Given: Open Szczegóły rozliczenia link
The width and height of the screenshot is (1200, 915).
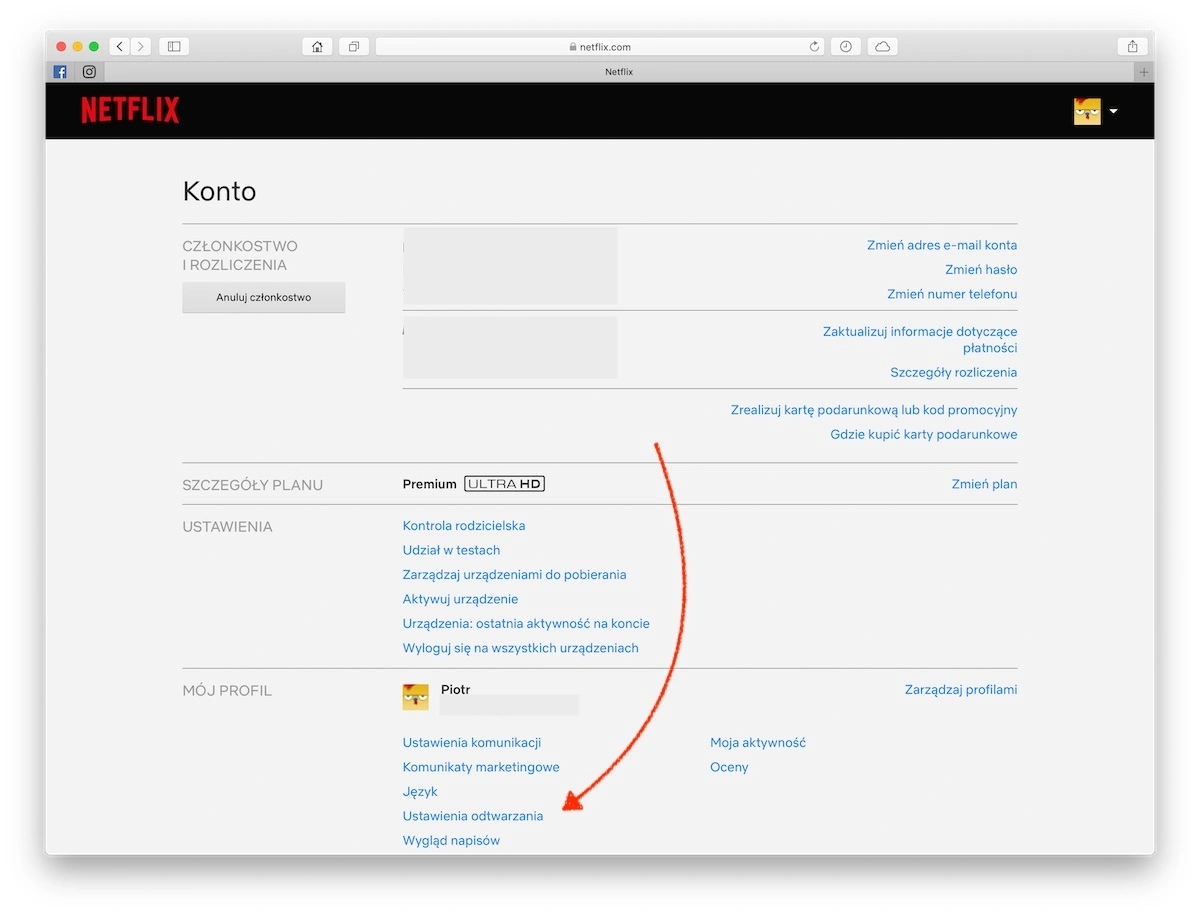Looking at the screenshot, I should click(954, 372).
